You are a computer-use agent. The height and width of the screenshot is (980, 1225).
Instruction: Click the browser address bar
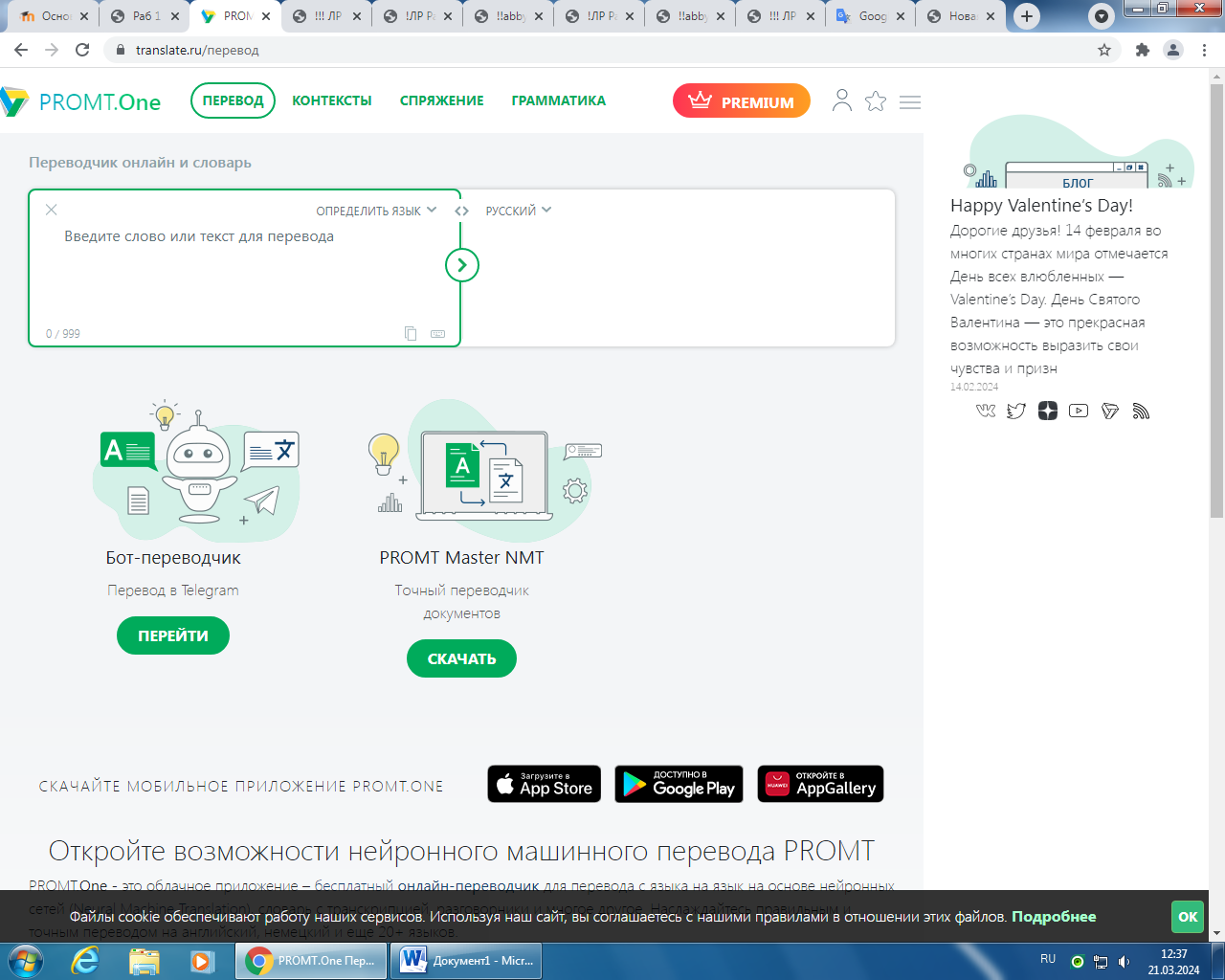point(612,50)
